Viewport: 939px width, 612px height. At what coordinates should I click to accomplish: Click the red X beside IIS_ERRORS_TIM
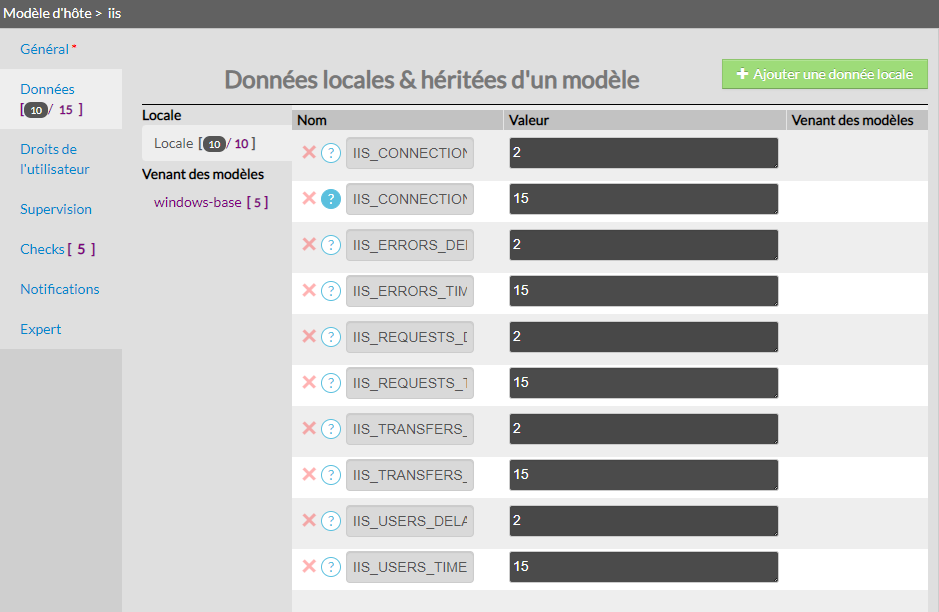click(309, 290)
